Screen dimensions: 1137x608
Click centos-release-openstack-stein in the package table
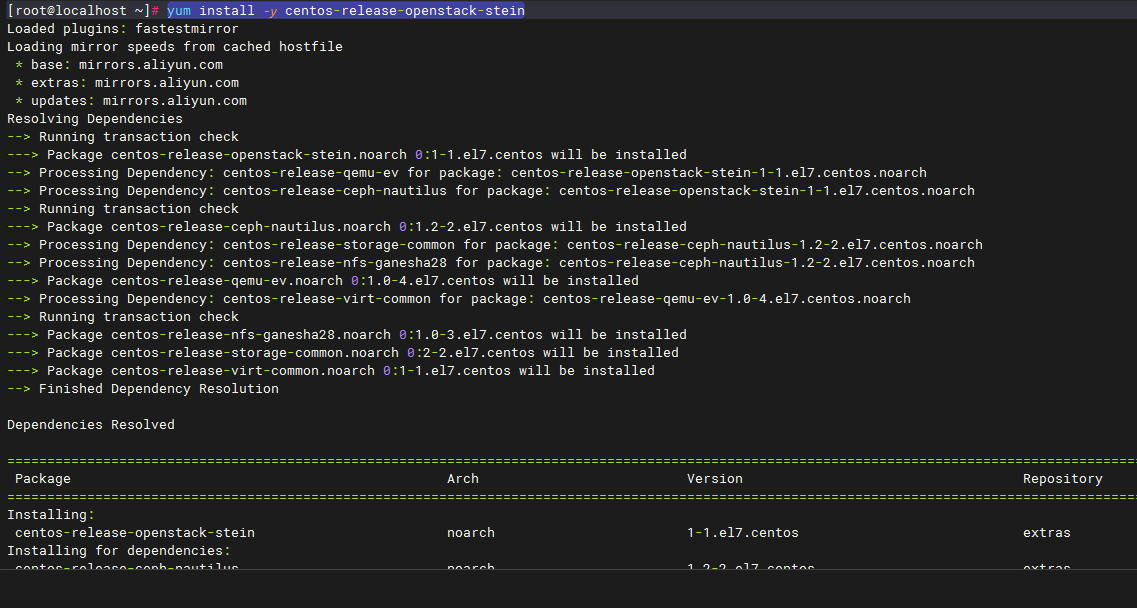point(135,533)
